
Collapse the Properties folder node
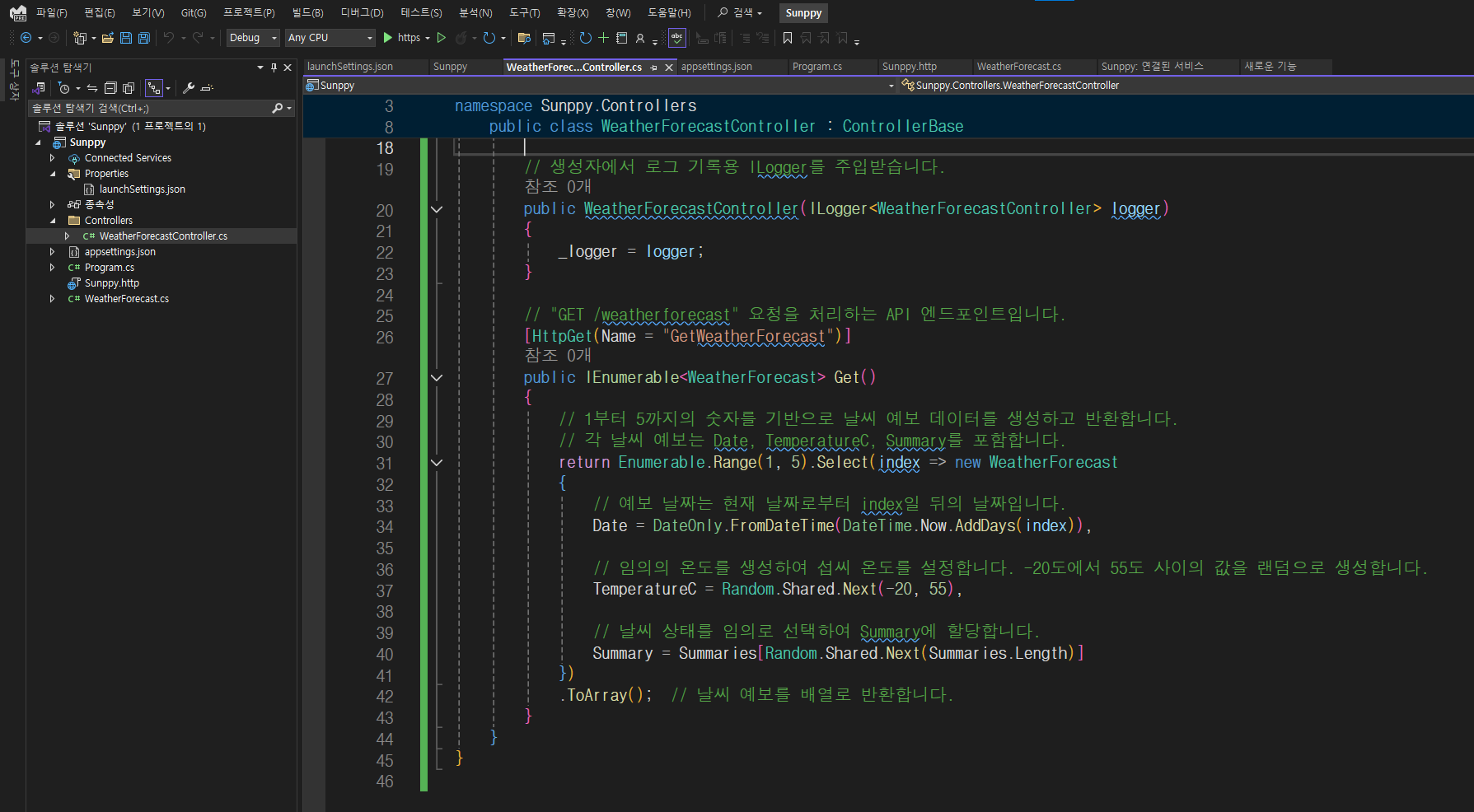[x=52, y=174]
